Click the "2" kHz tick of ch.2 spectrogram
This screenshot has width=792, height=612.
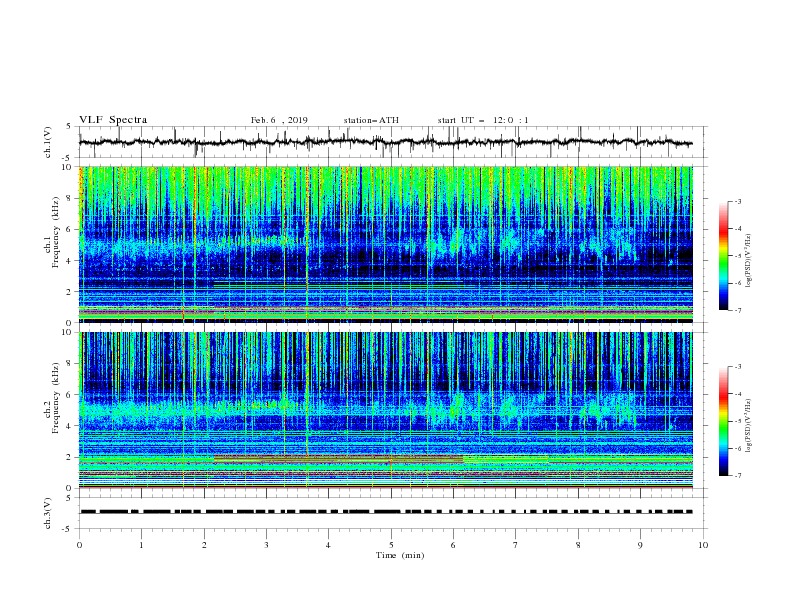(69, 457)
